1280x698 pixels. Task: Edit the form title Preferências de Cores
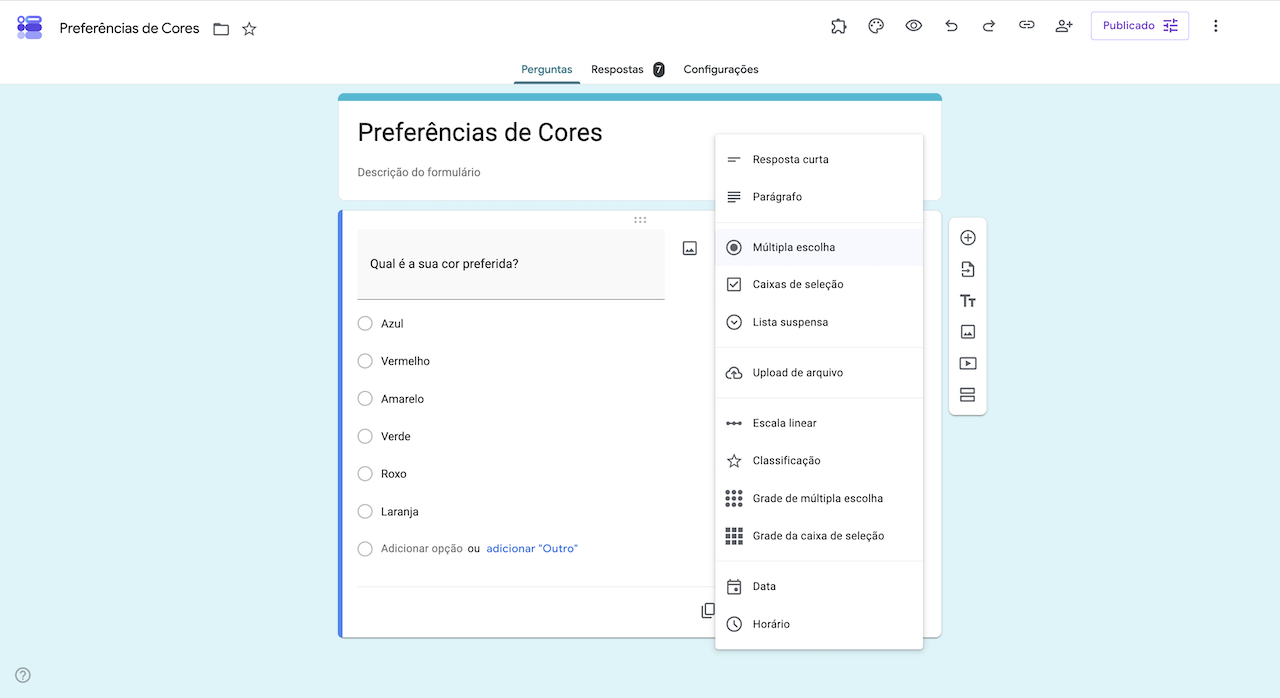click(480, 132)
